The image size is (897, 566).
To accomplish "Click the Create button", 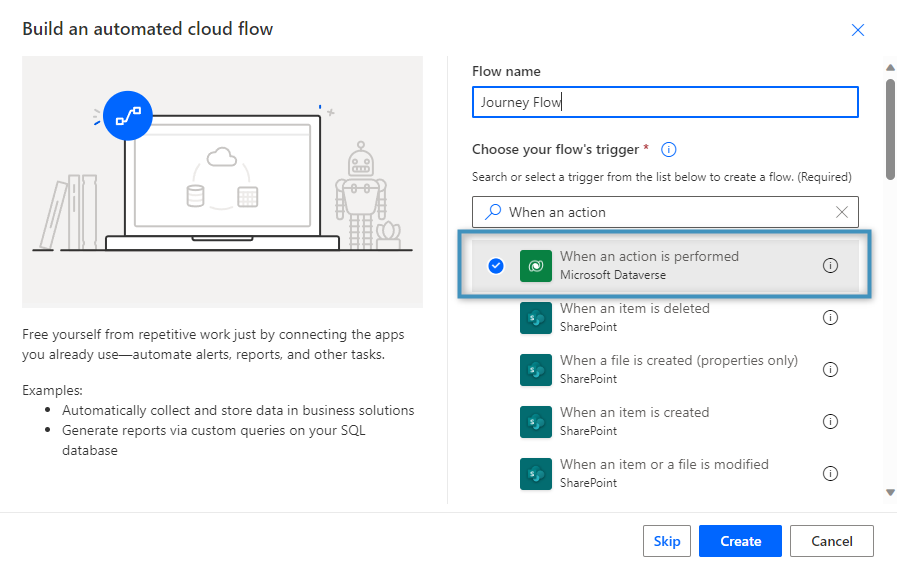I will (x=740, y=541).
